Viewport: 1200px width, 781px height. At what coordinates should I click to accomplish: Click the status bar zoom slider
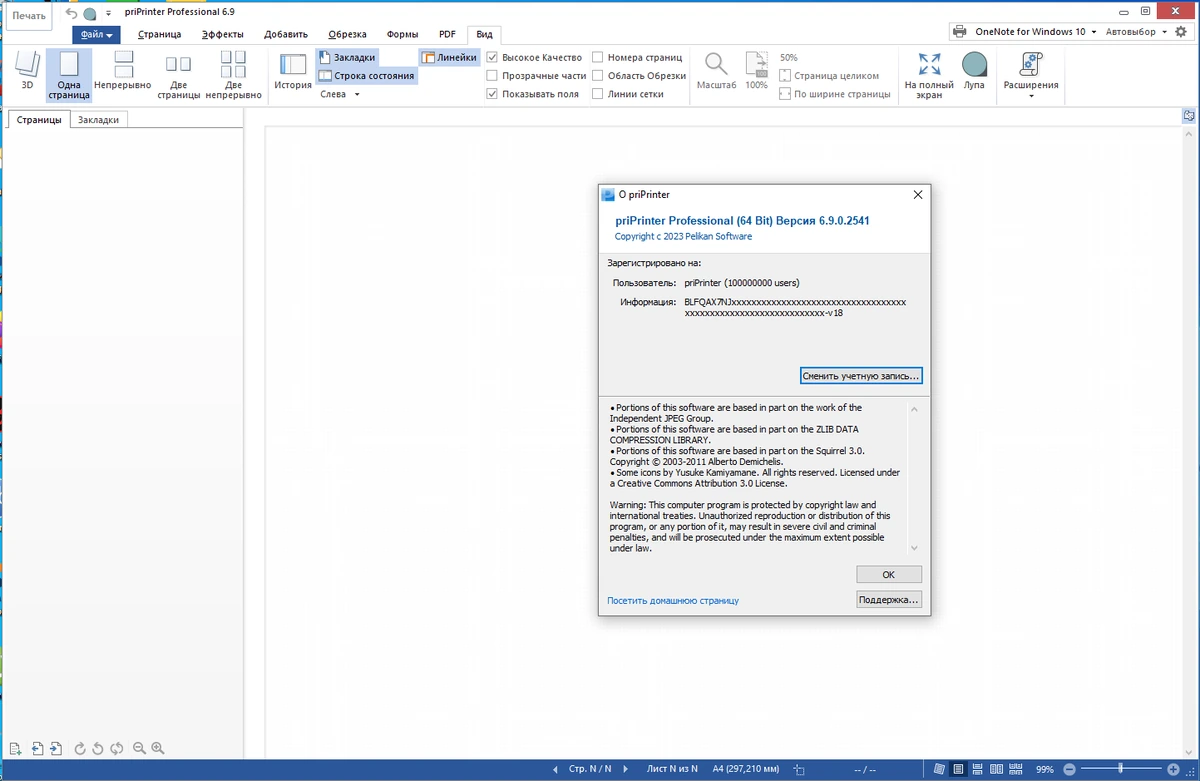(1121, 770)
